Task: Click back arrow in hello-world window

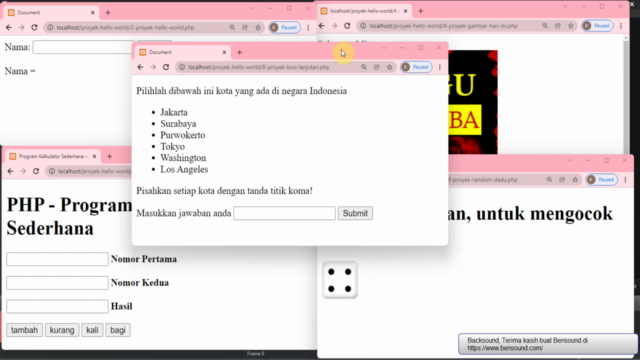Action: (x=9, y=27)
